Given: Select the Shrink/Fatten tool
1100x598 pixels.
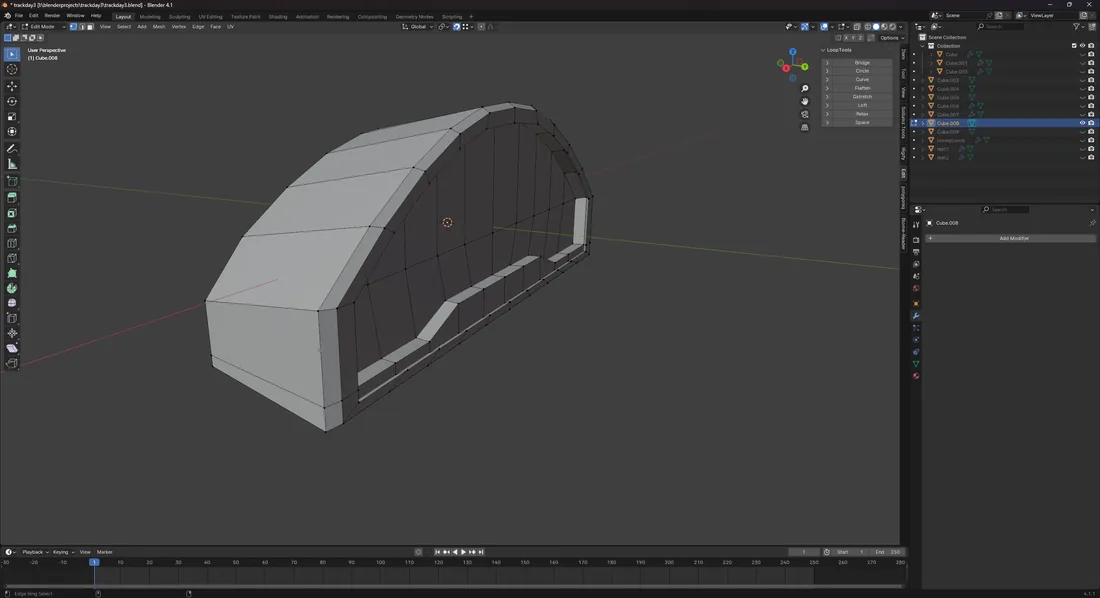Looking at the screenshot, I should (12, 333).
